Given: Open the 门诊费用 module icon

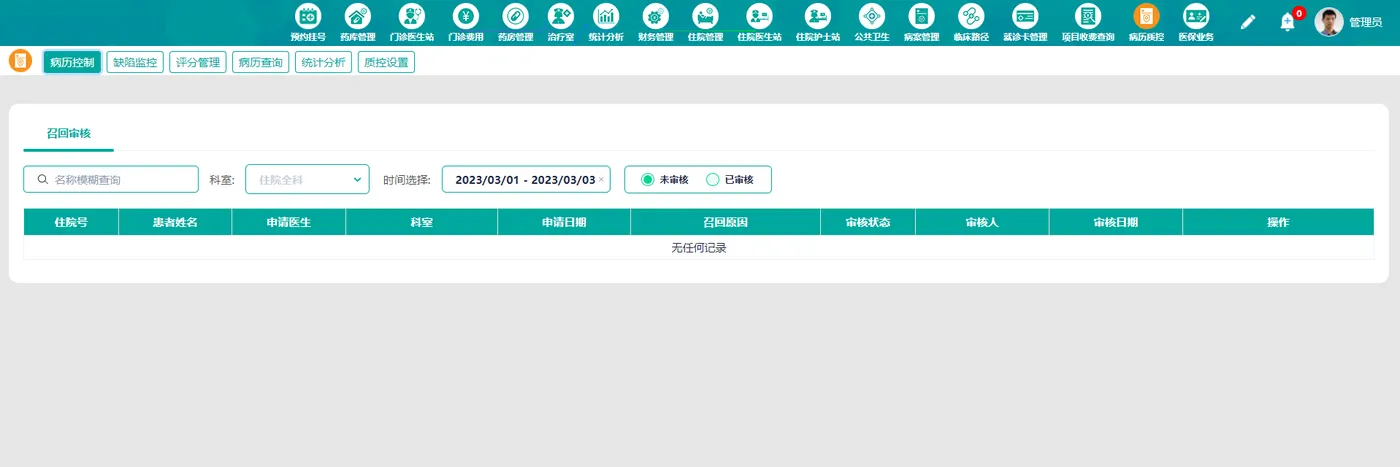Looking at the screenshot, I should click(465, 16).
